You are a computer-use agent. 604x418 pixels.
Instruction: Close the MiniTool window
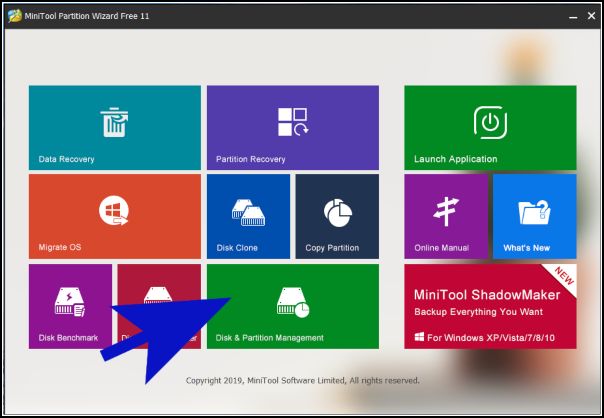(591, 16)
